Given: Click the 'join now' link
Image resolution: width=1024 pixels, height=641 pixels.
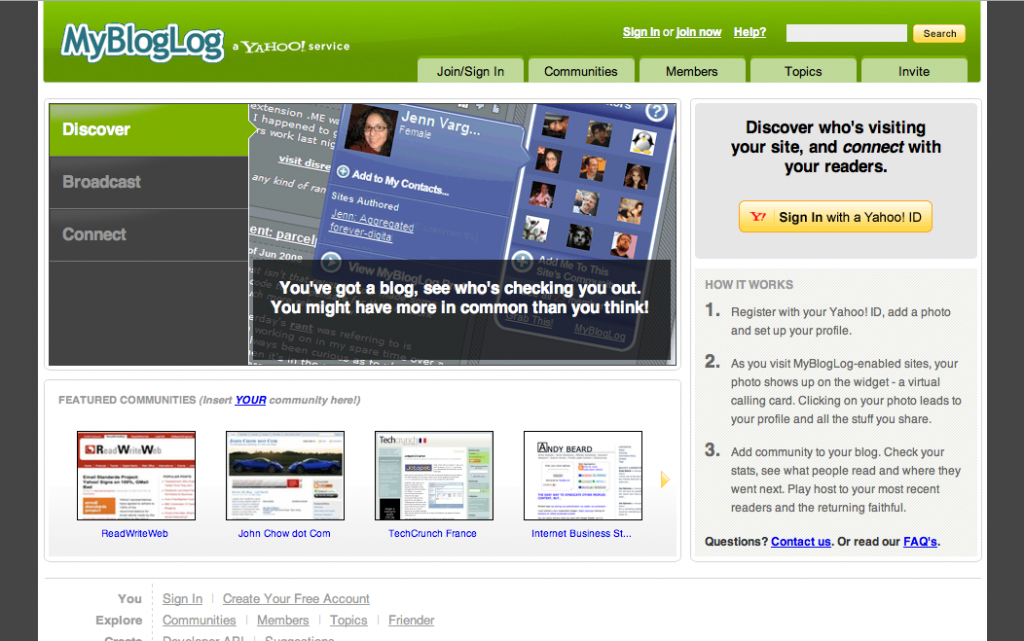Looking at the screenshot, I should click(699, 32).
